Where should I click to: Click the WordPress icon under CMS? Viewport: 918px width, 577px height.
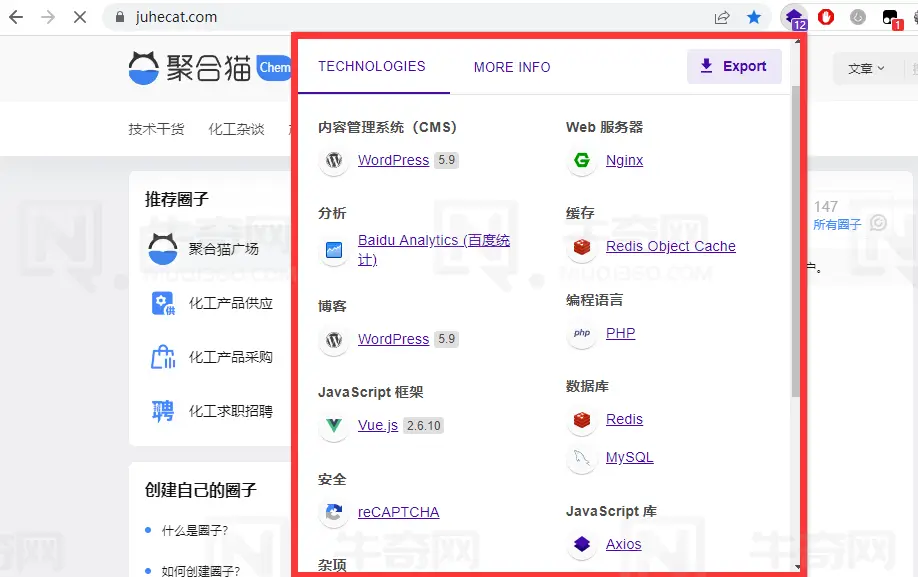pyautogui.click(x=334, y=160)
